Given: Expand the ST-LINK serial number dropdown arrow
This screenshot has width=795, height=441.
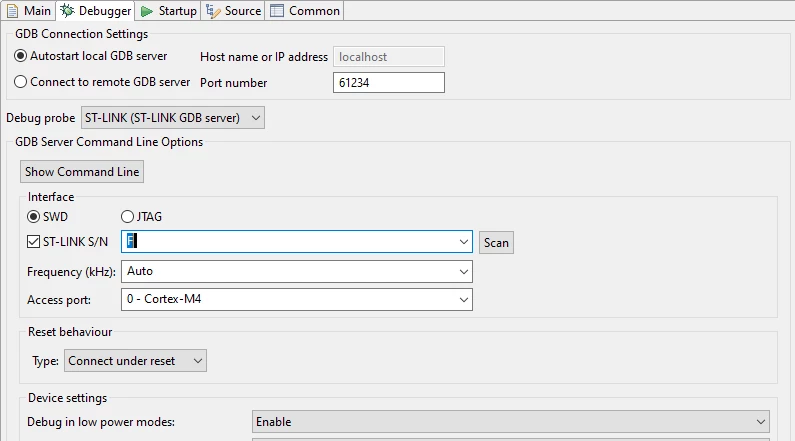Looking at the screenshot, I should click(463, 242).
